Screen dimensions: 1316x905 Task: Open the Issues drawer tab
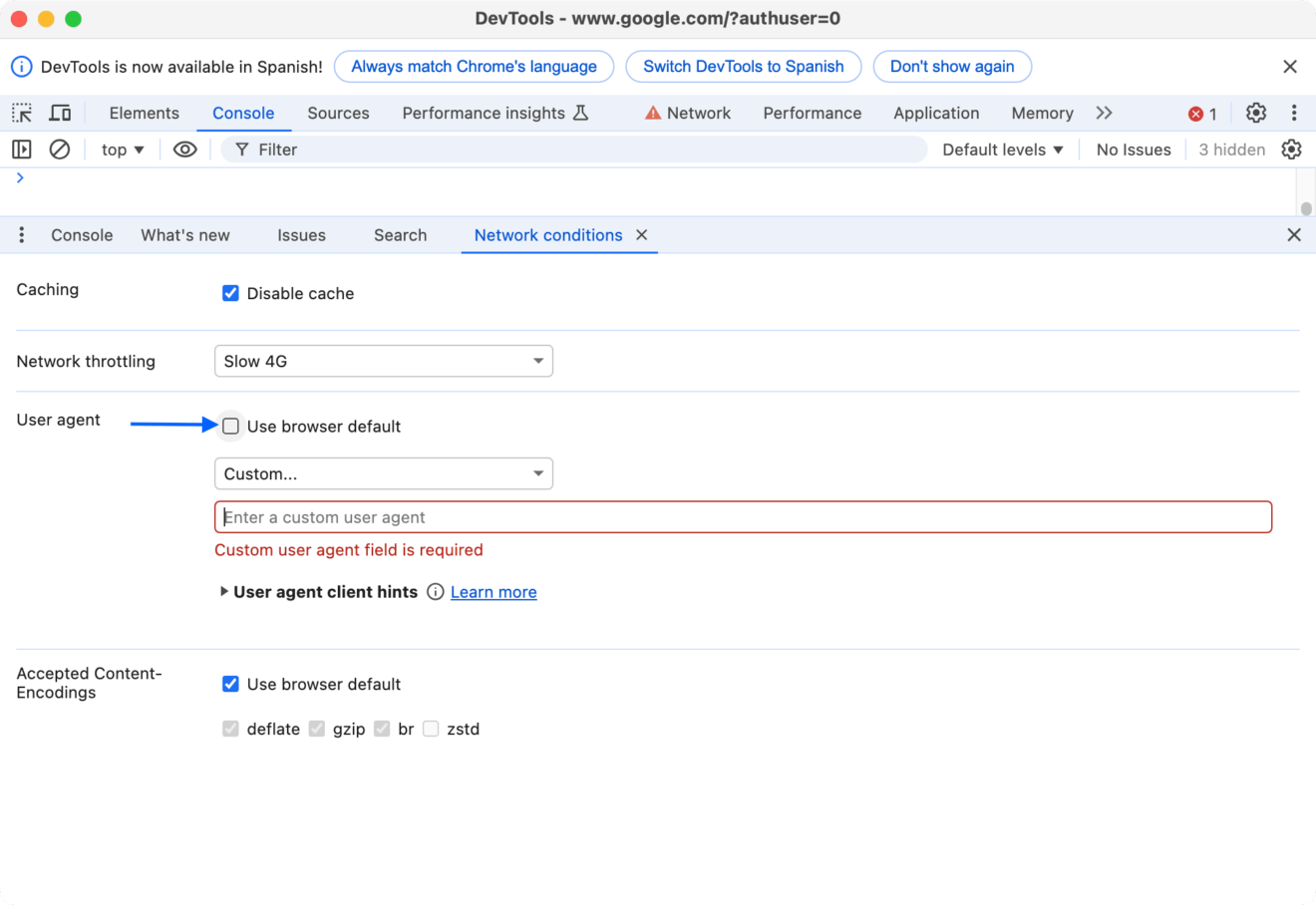point(301,235)
